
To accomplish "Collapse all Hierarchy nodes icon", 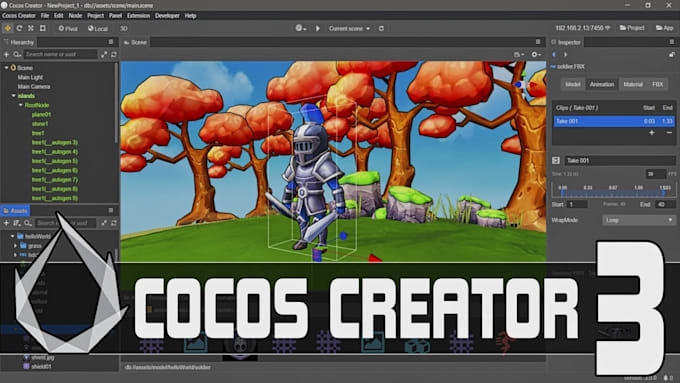I will click(x=104, y=54).
